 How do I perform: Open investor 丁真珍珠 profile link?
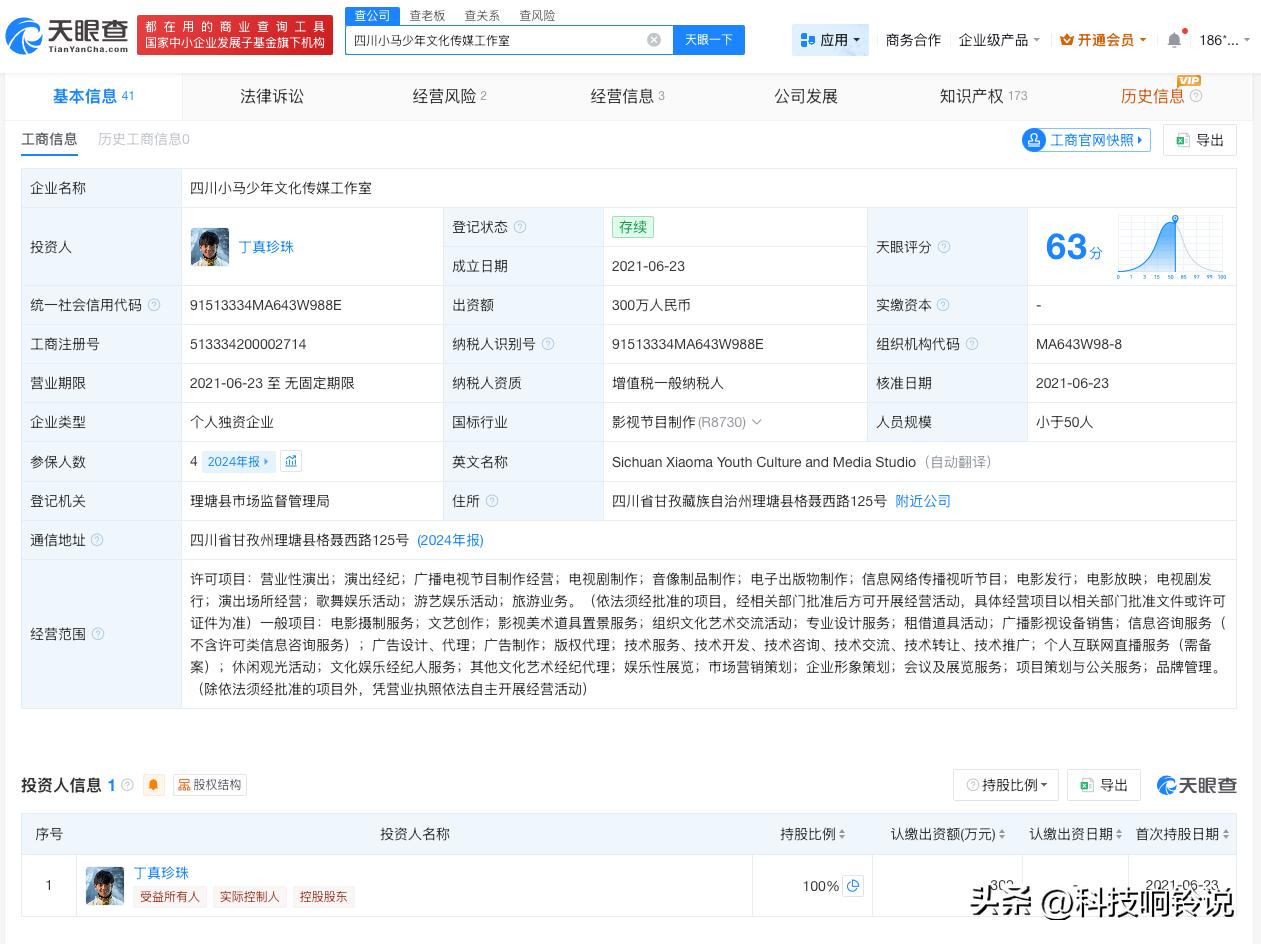coord(265,247)
